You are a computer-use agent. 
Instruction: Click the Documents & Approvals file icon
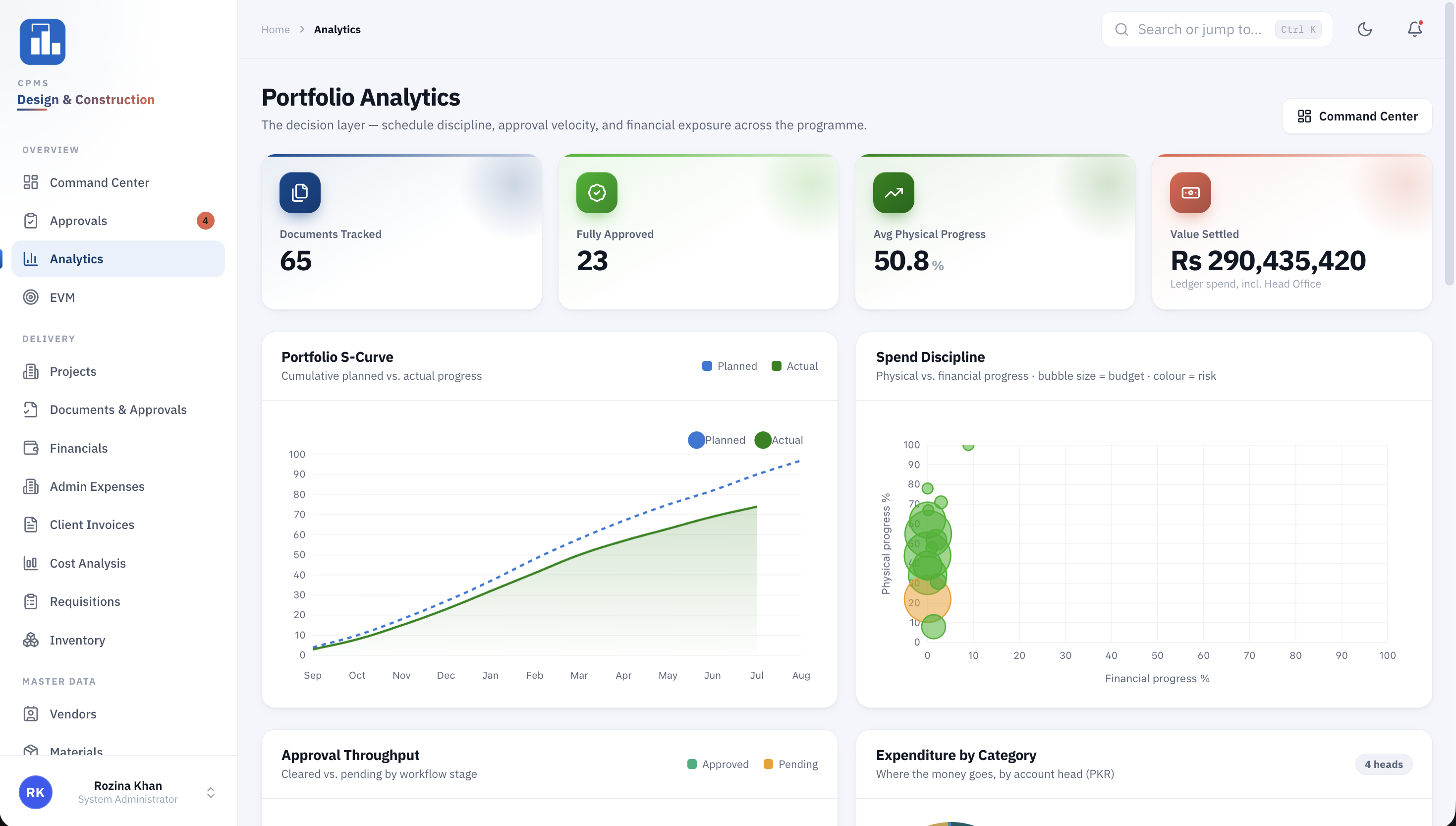pos(31,409)
